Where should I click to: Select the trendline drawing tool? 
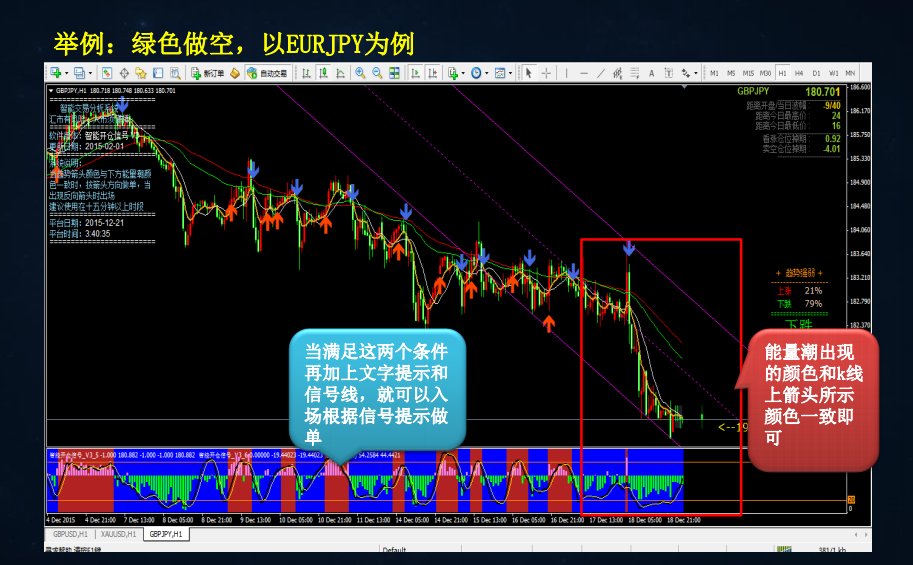point(599,73)
